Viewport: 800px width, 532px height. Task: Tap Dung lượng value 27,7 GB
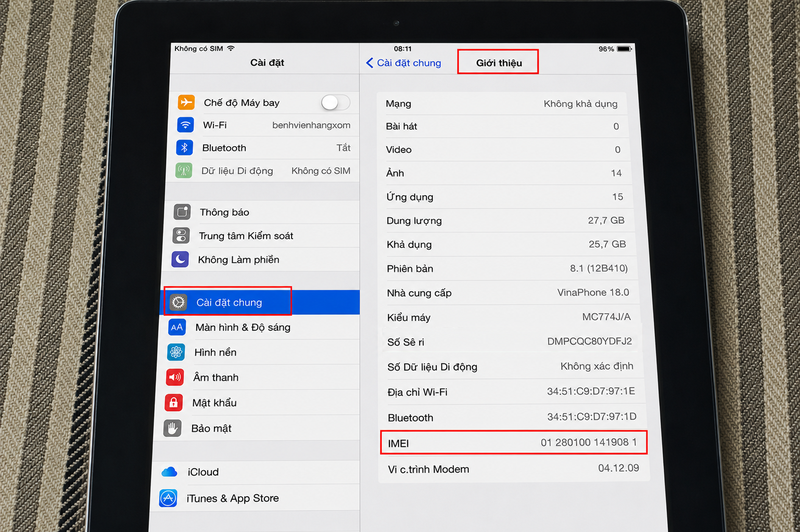point(606,220)
